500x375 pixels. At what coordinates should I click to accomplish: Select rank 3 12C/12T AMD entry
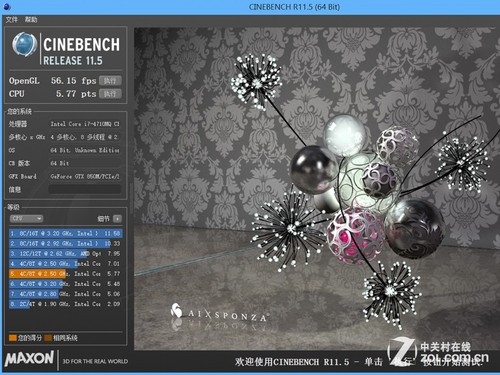pyautogui.click(x=66, y=254)
